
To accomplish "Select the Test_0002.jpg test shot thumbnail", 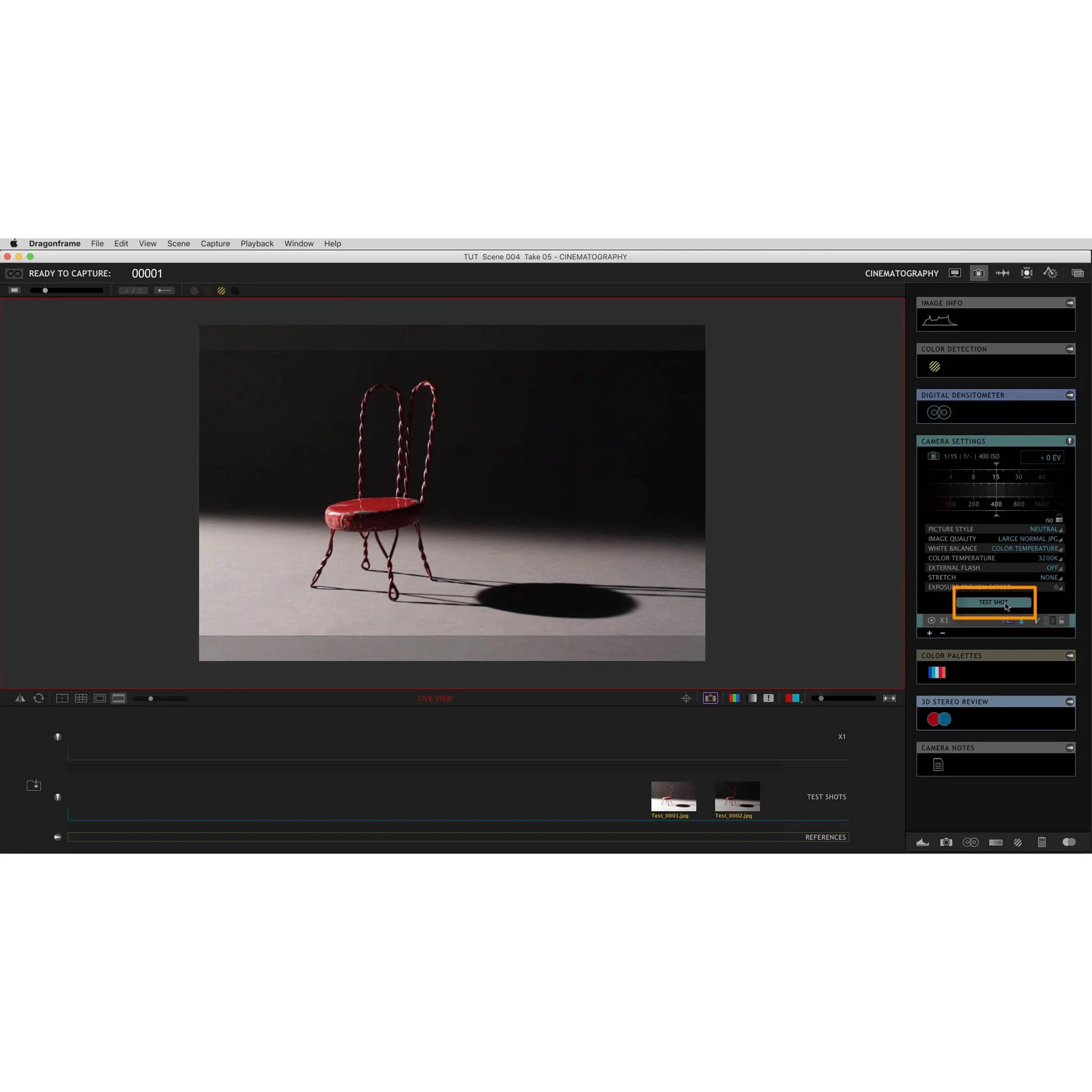I will click(x=737, y=796).
